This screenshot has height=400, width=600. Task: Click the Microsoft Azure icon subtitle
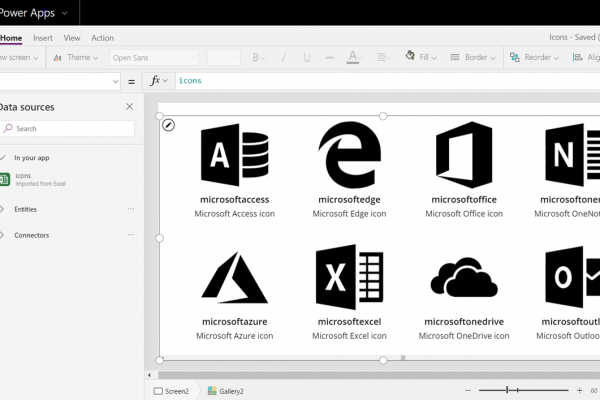(235, 336)
